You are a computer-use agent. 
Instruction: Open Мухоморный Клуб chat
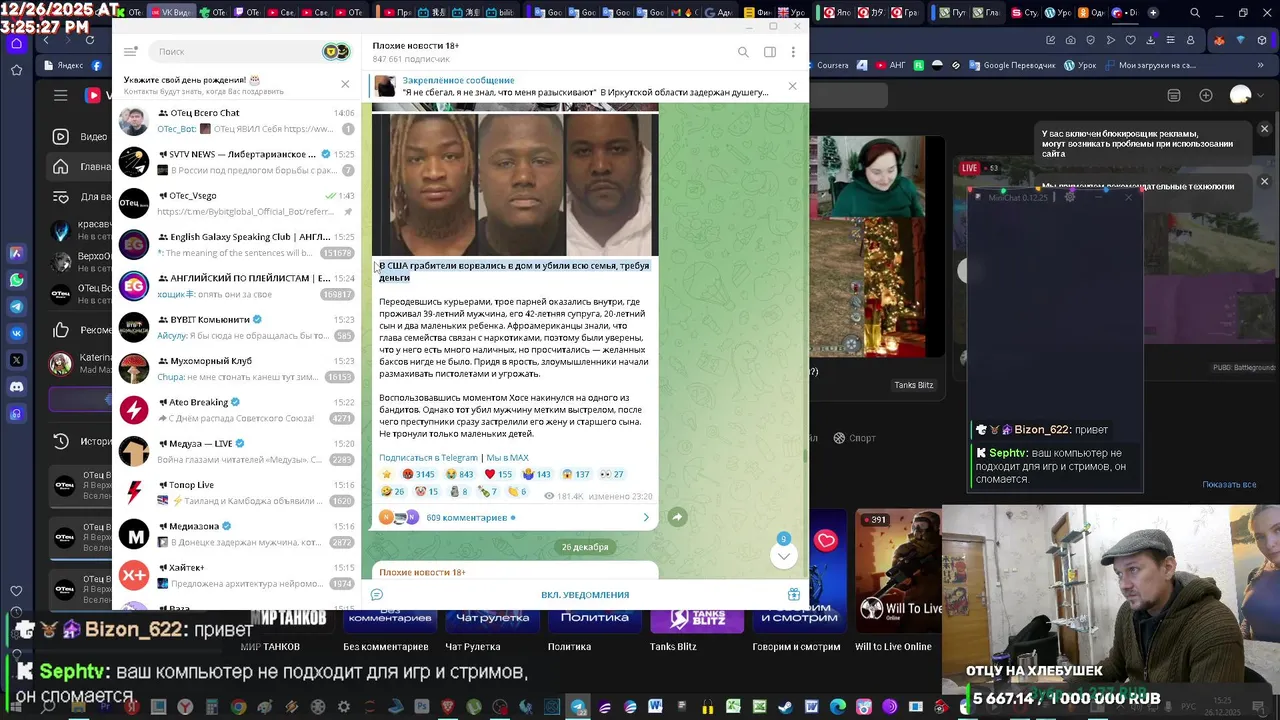coord(237,369)
